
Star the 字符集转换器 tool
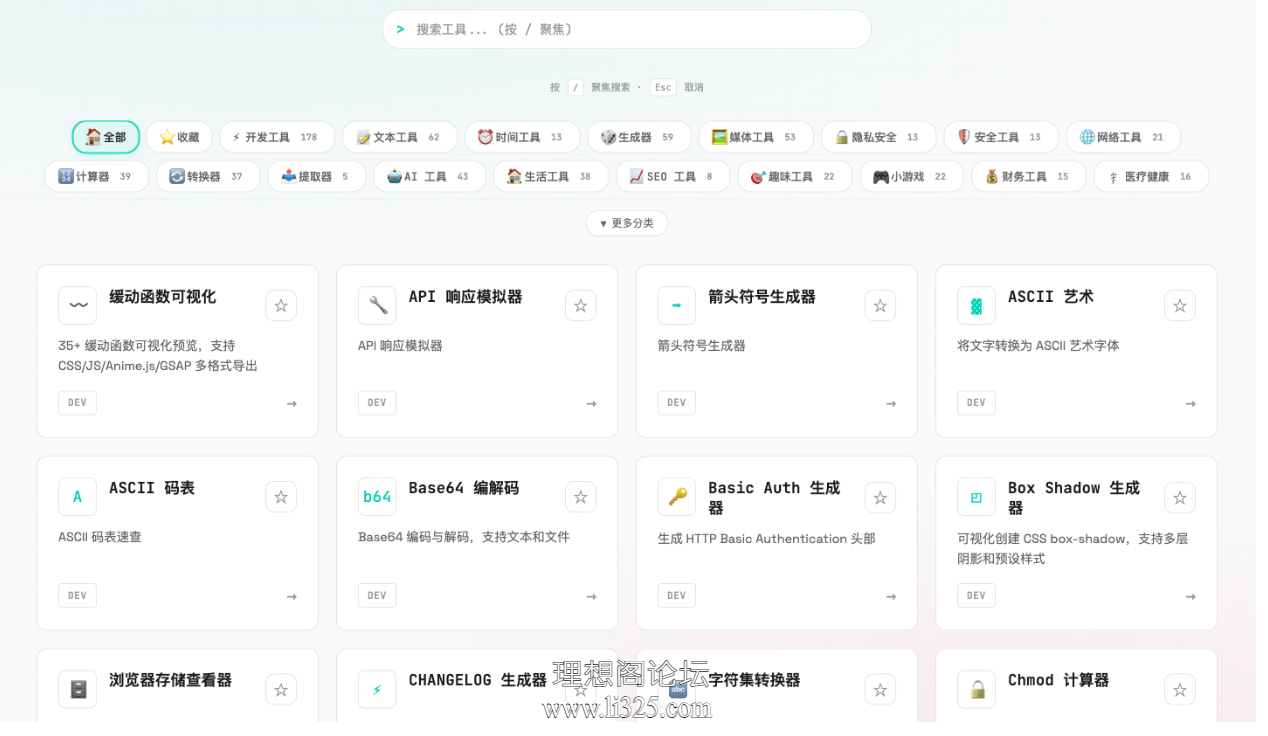pyautogui.click(x=880, y=689)
